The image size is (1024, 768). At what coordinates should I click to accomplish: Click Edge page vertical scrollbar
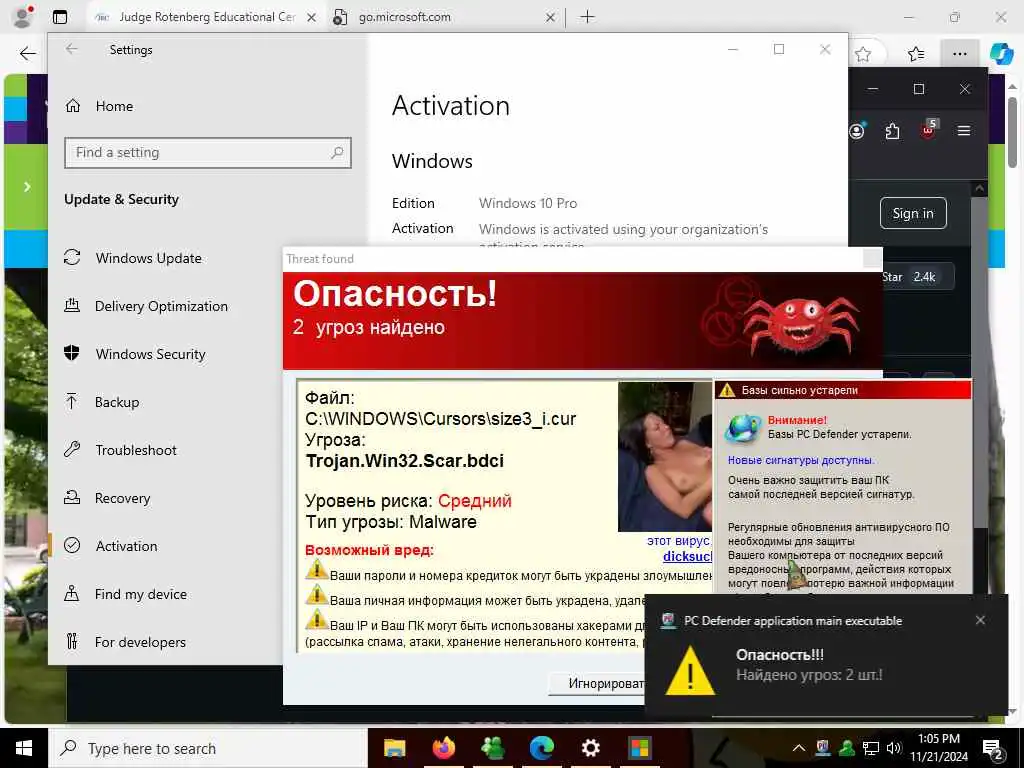tap(1012, 133)
